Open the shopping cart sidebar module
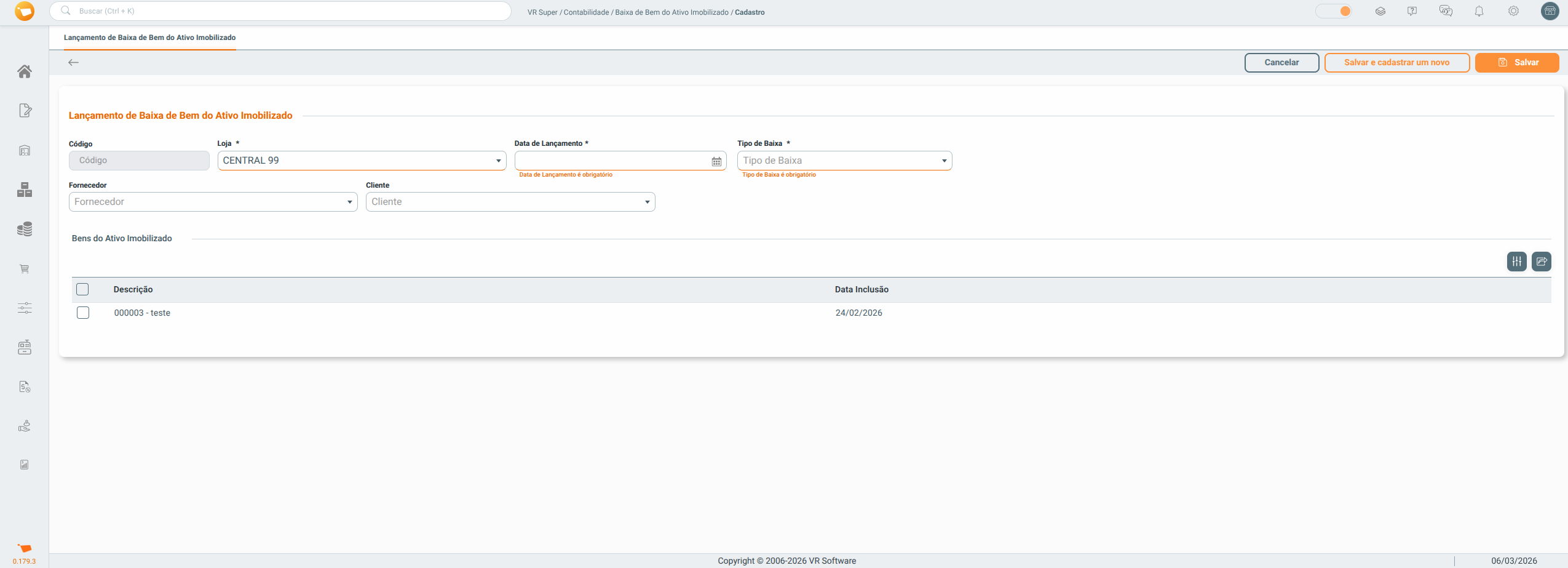 (25, 269)
